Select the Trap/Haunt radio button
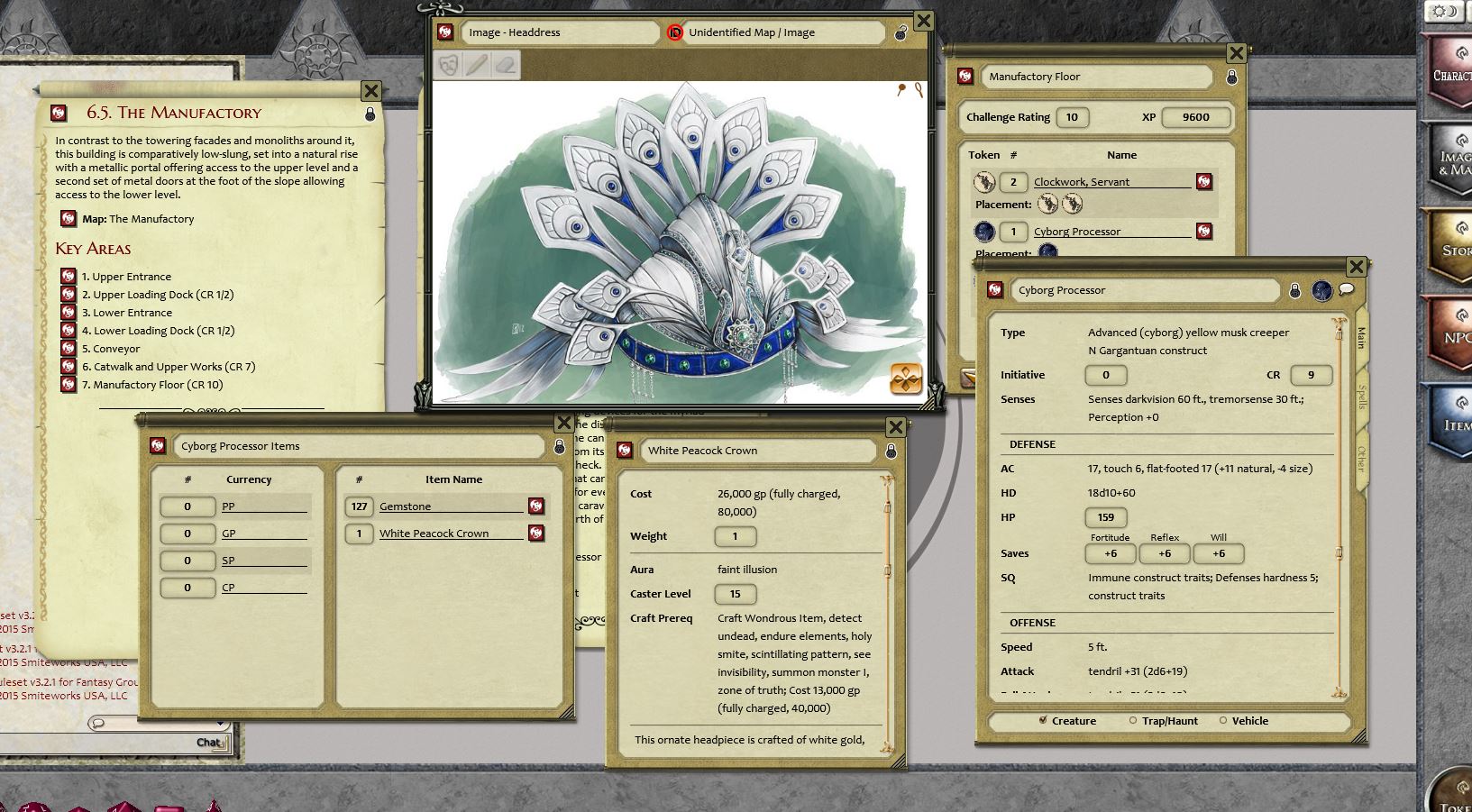This screenshot has height=812, width=1472. (1132, 721)
